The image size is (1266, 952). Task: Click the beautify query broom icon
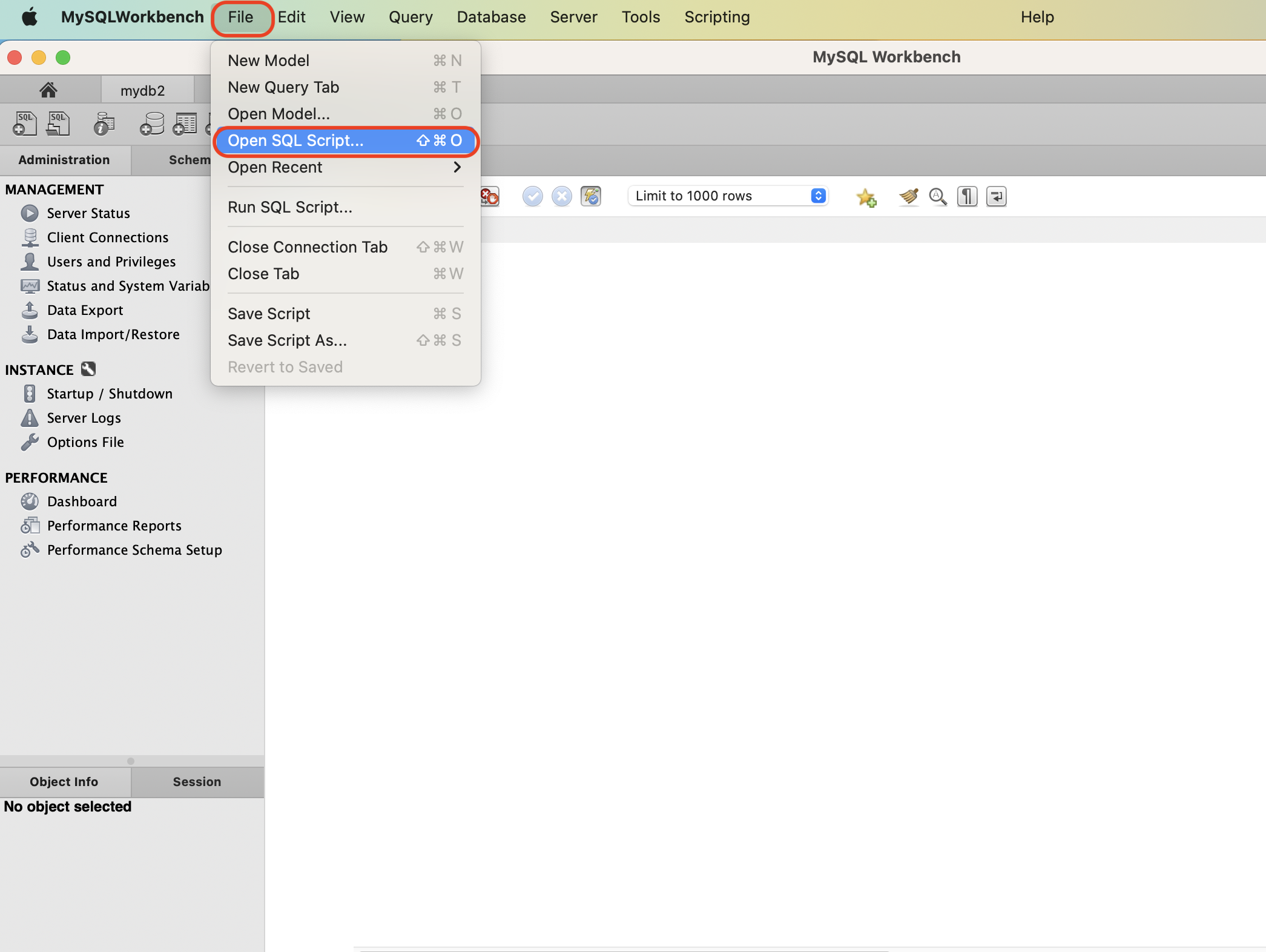click(x=908, y=196)
